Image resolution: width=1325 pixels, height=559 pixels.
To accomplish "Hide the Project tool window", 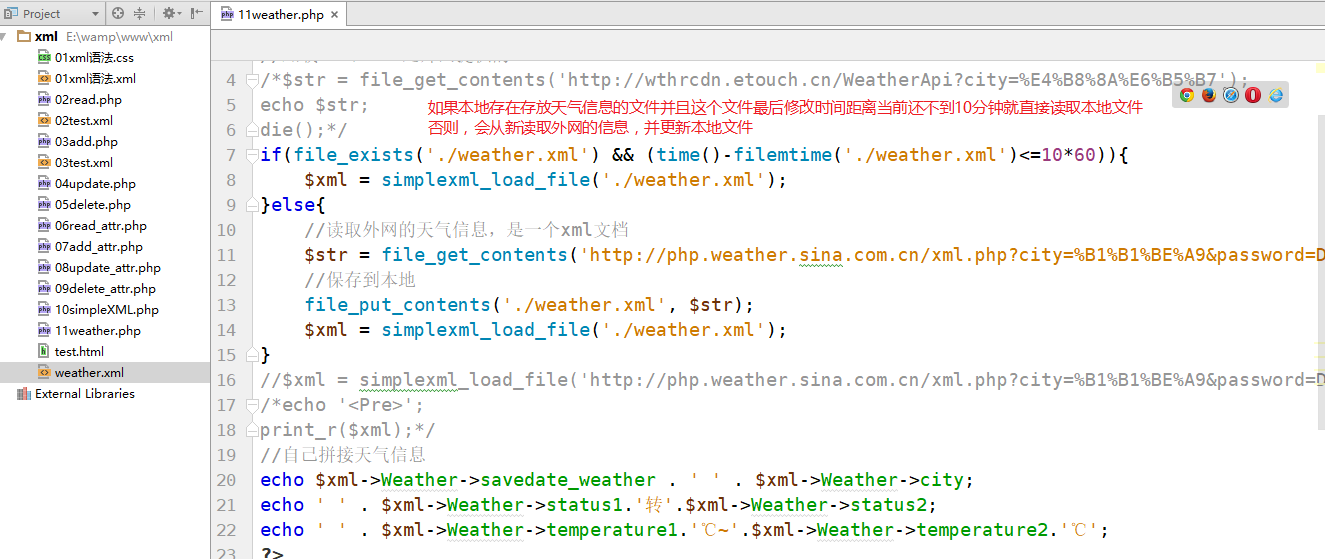I will [196, 13].
